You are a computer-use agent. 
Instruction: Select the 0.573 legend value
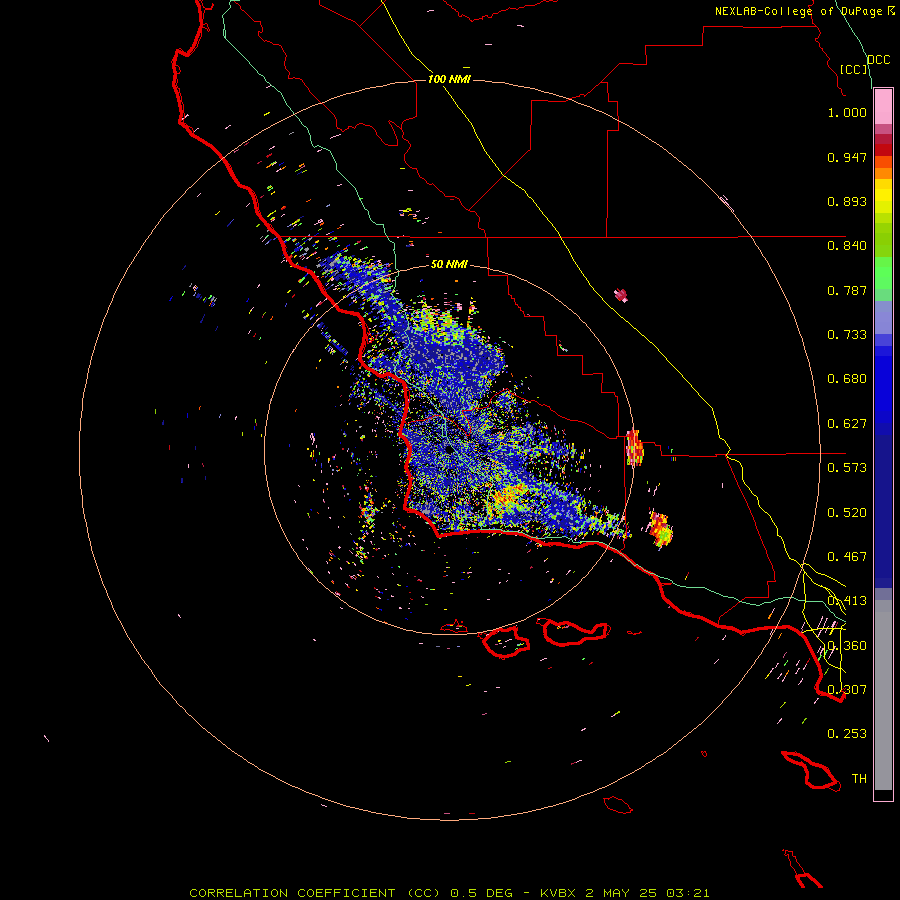click(x=847, y=468)
